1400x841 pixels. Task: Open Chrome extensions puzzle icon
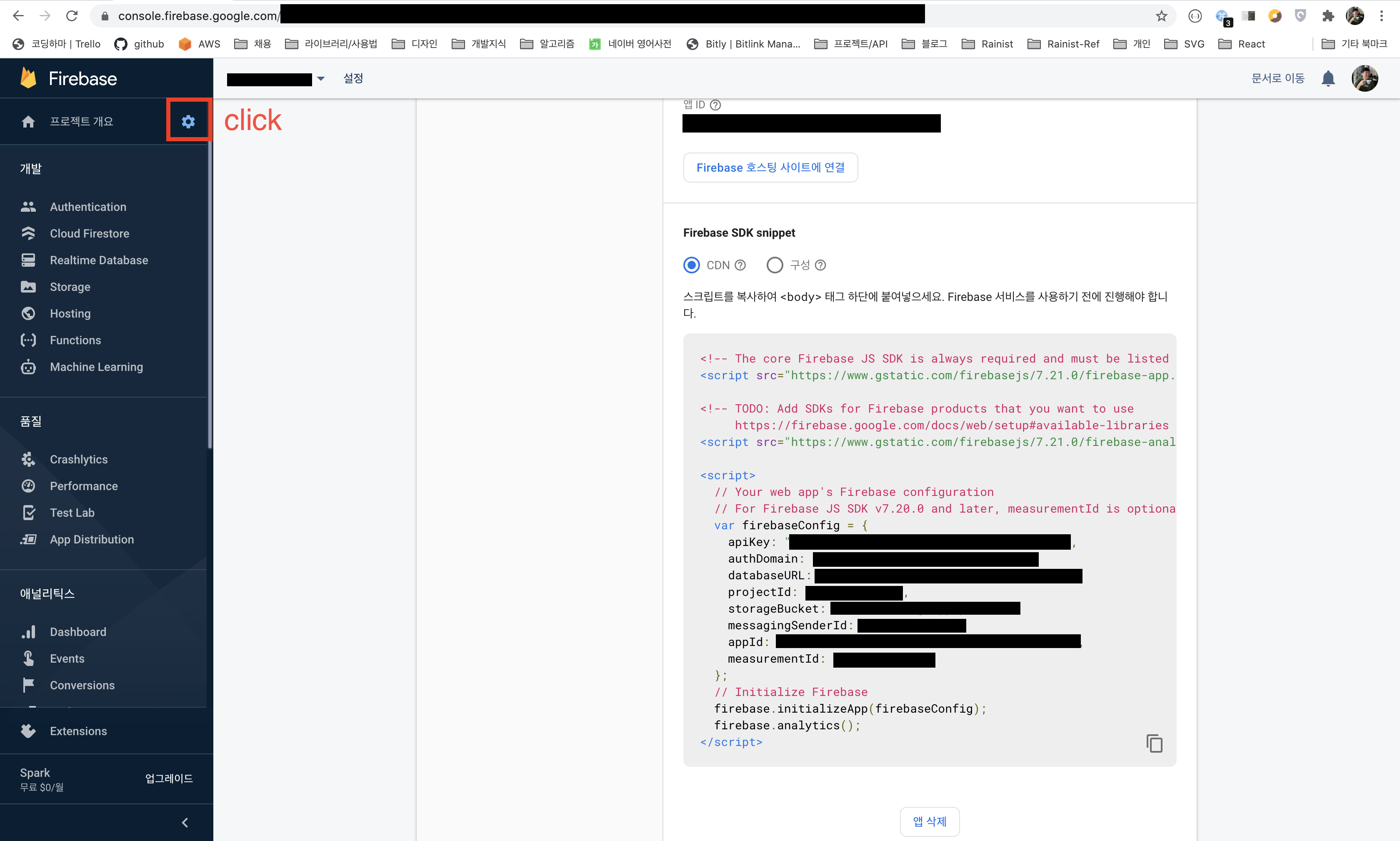point(1327,16)
